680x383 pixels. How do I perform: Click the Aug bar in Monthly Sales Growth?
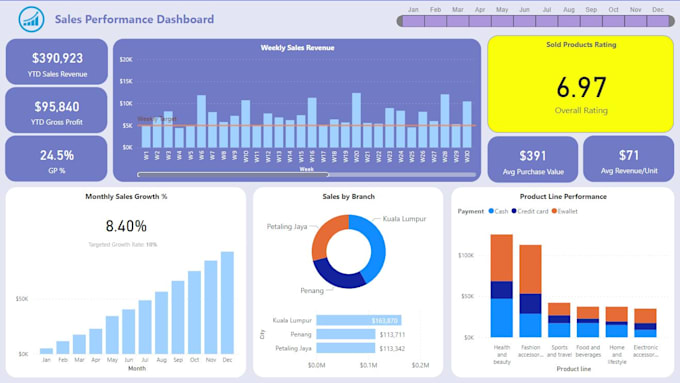click(x=161, y=323)
